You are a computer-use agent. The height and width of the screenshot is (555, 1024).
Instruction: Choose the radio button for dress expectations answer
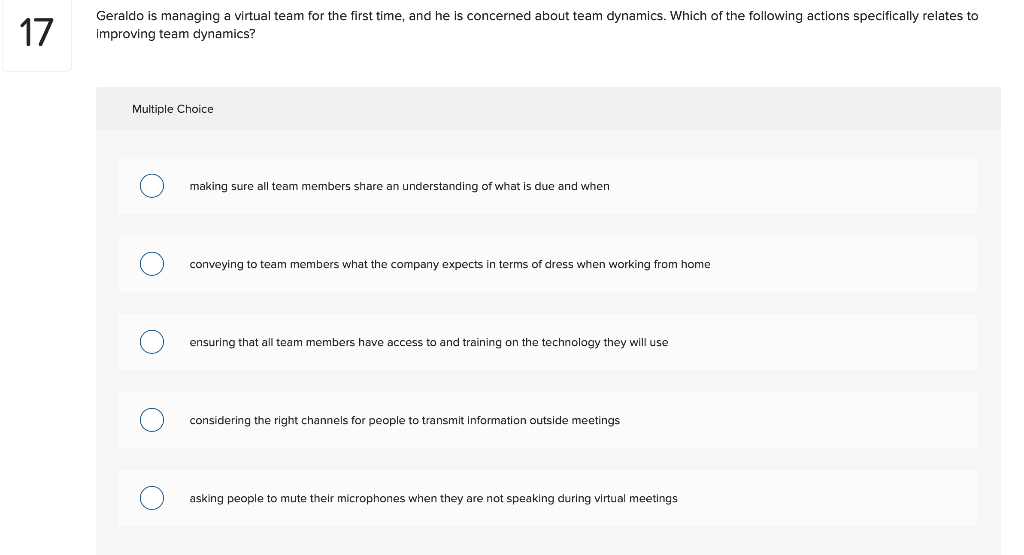click(x=152, y=264)
